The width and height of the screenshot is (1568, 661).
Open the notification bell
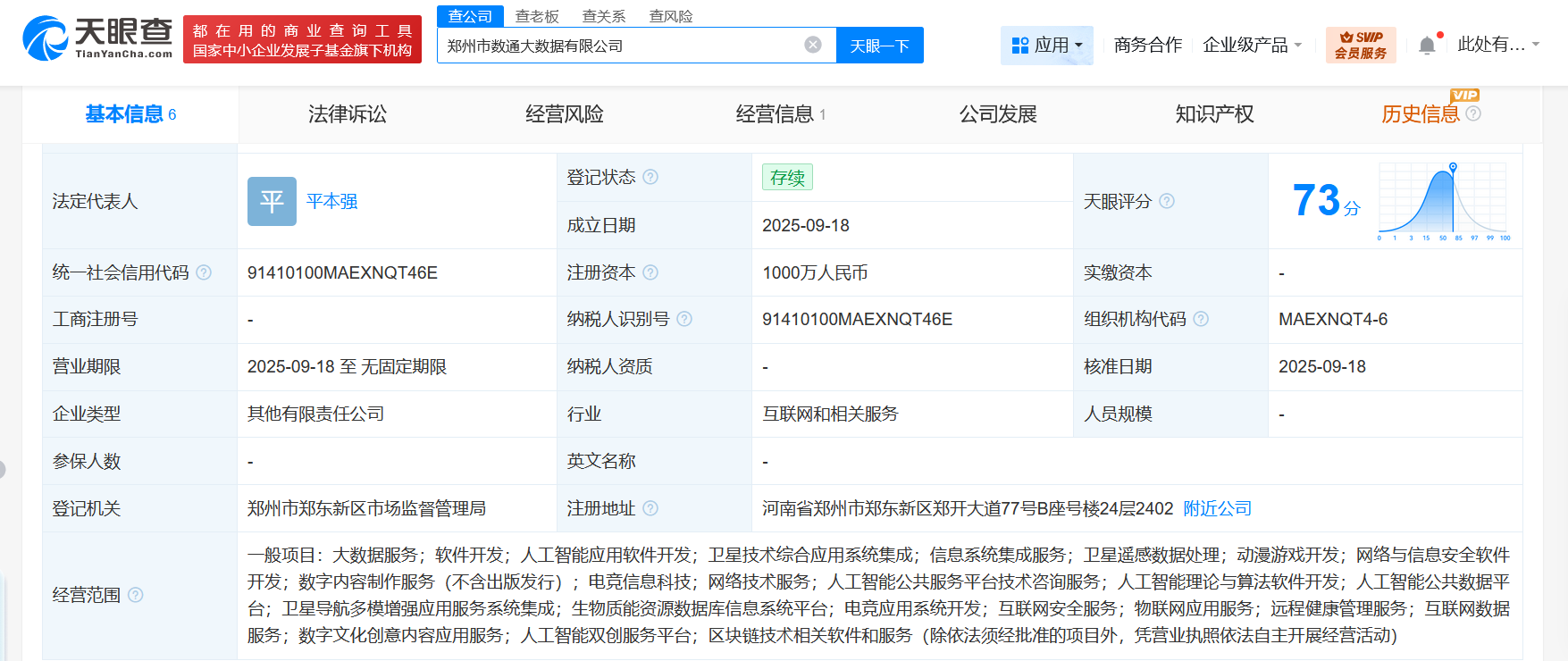coord(1427,46)
